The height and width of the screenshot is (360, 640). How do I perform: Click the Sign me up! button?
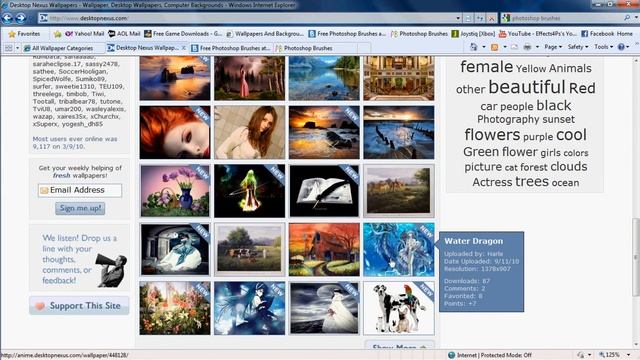pos(80,208)
